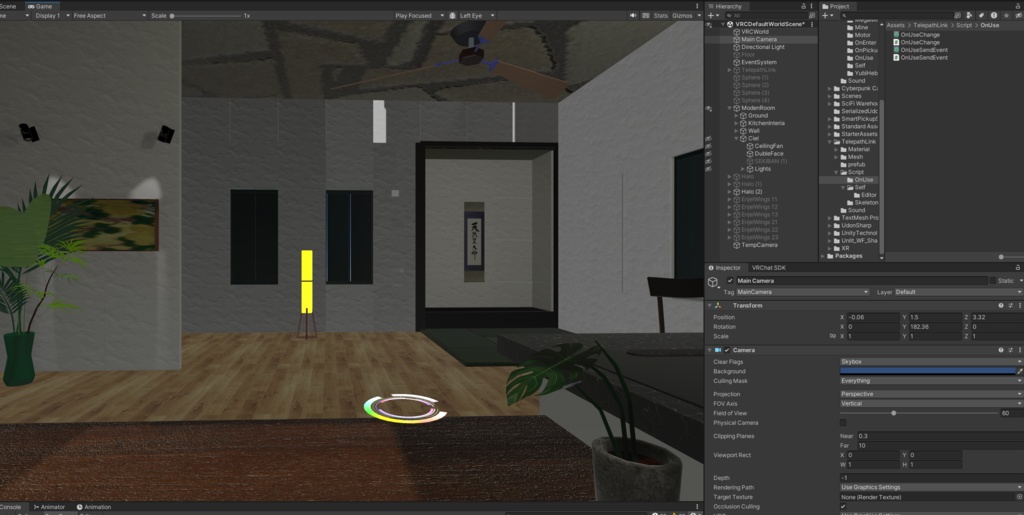
Task: Open the Clear Flags Skybox dropdown
Action: coord(931,361)
